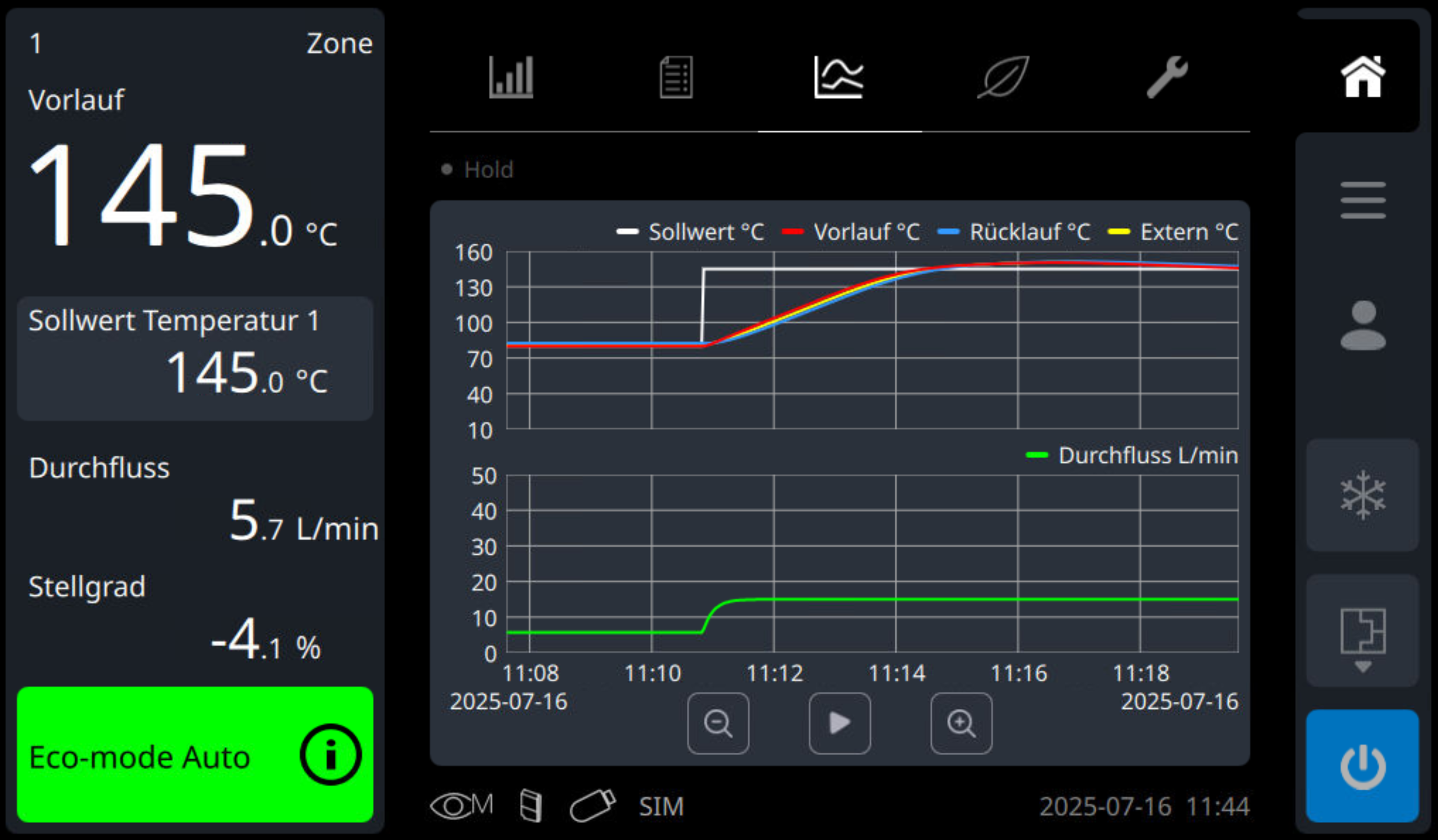This screenshot has width=1438, height=840.
Task: Toggle the Vorlauf °C legend swatch
Action: click(x=793, y=232)
